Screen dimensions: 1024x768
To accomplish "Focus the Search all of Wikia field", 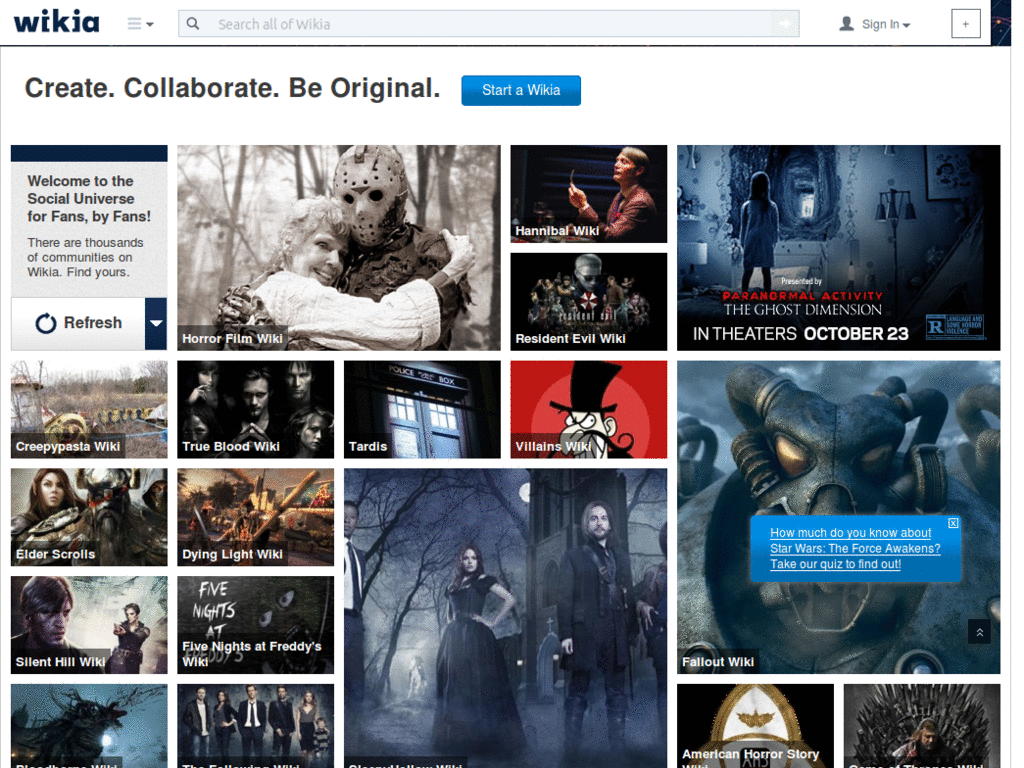I will (x=488, y=24).
